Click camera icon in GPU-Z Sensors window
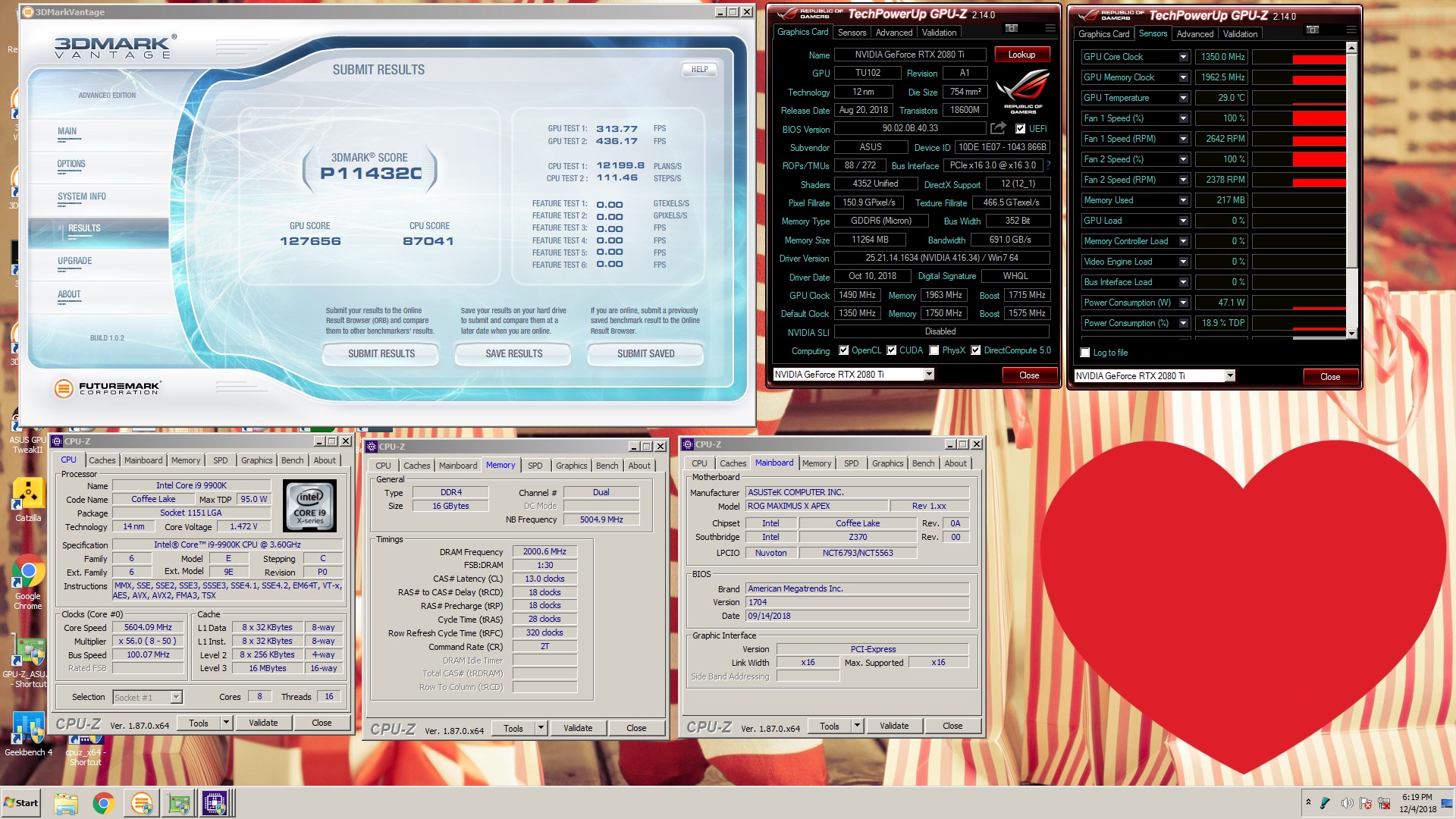This screenshot has height=819, width=1456. point(1313,30)
